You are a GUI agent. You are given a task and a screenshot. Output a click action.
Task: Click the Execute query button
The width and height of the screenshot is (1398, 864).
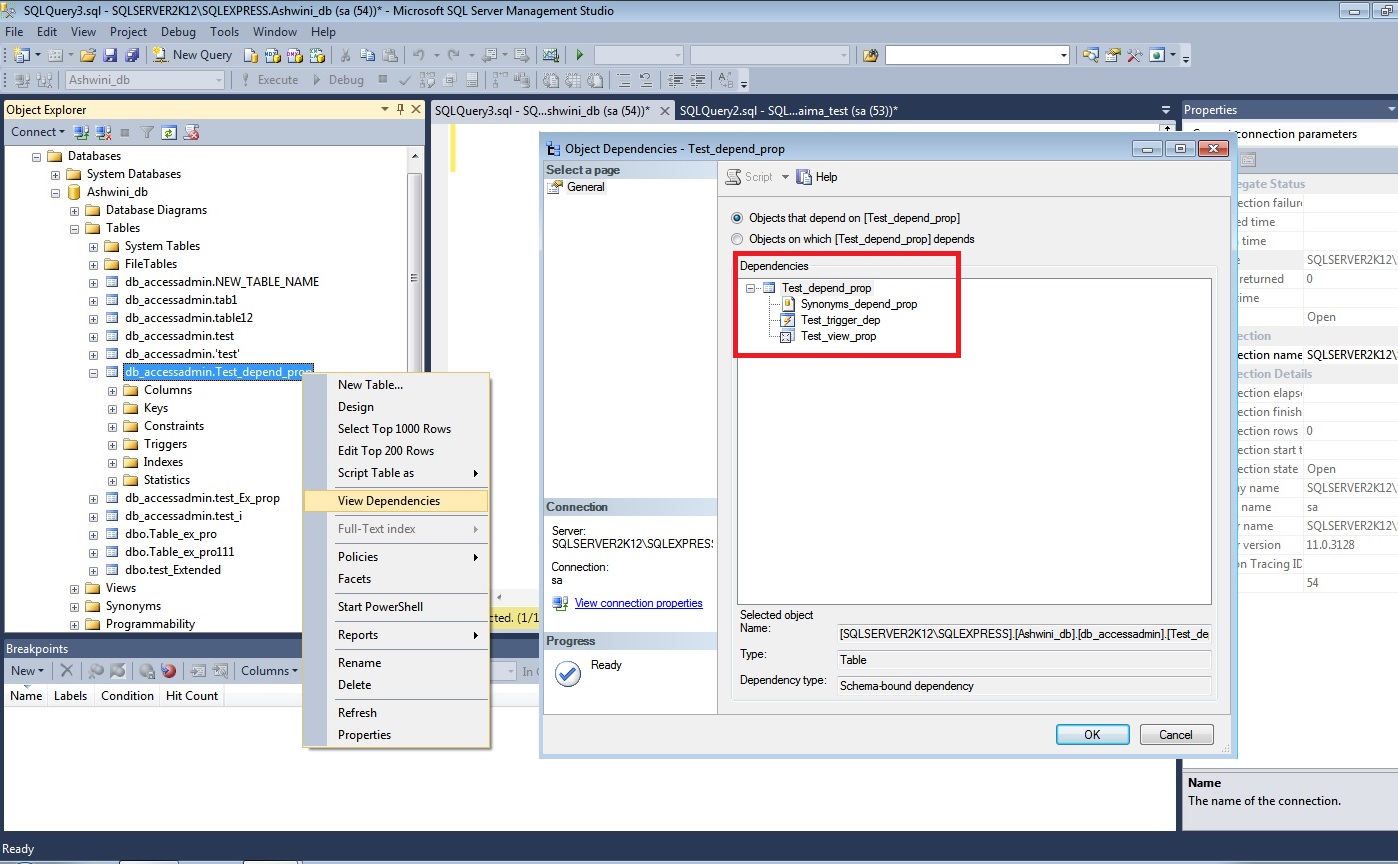coord(269,80)
